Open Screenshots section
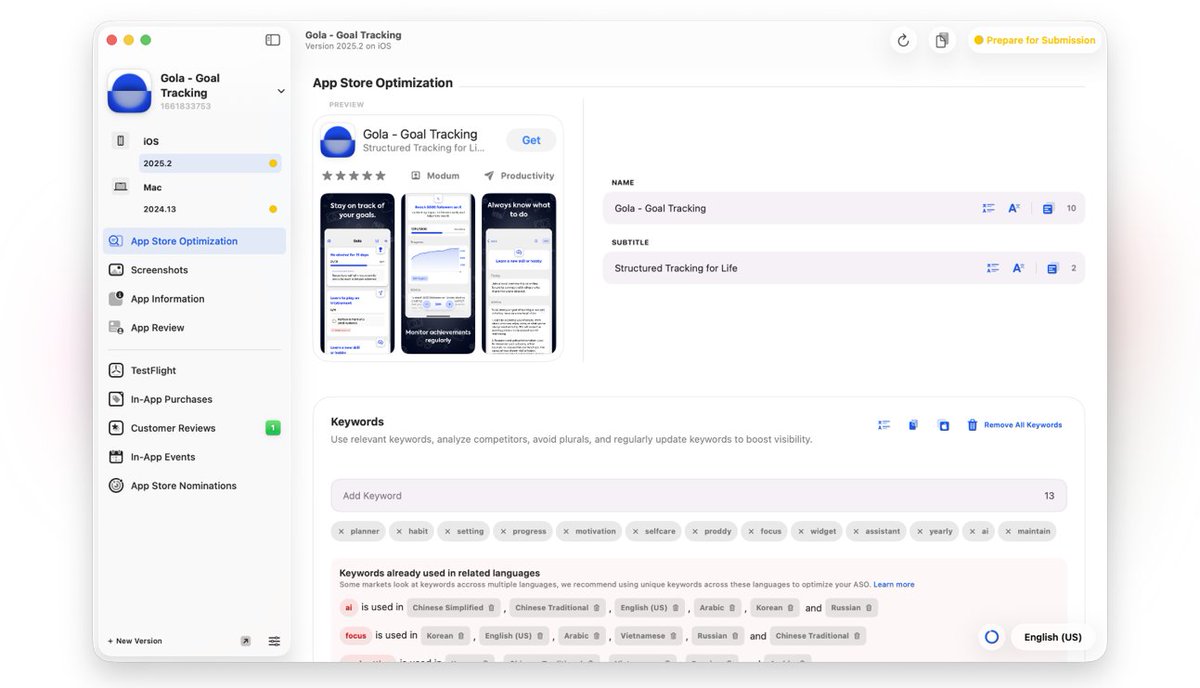 194,270
